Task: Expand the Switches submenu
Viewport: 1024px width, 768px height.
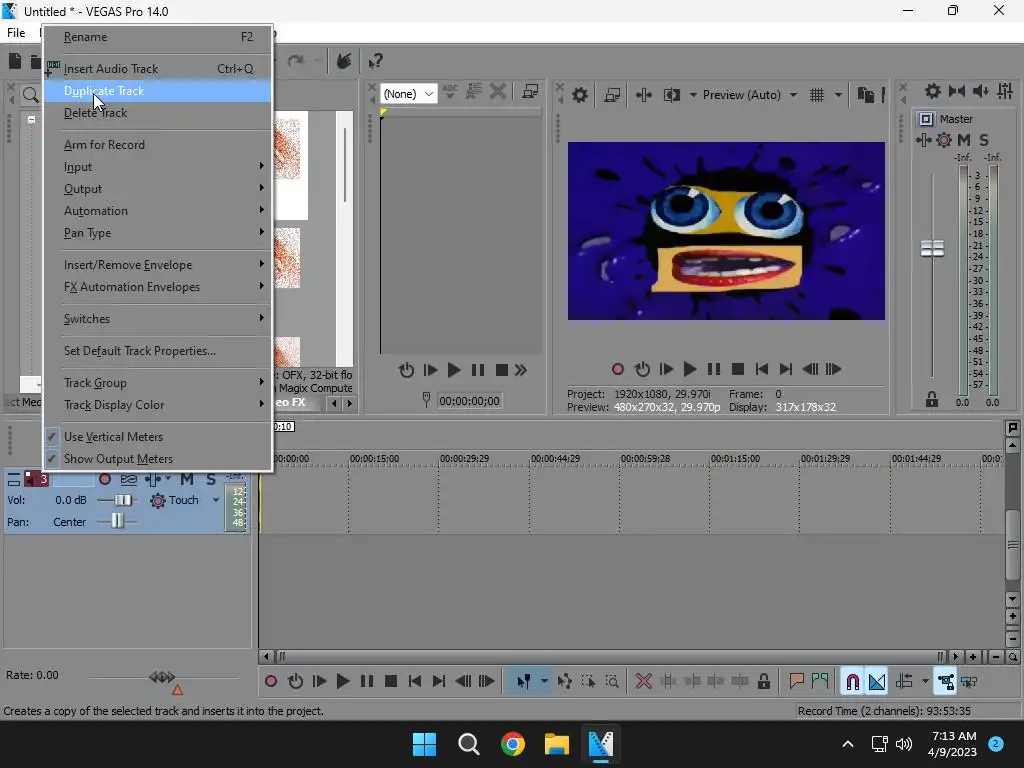Action: point(157,319)
